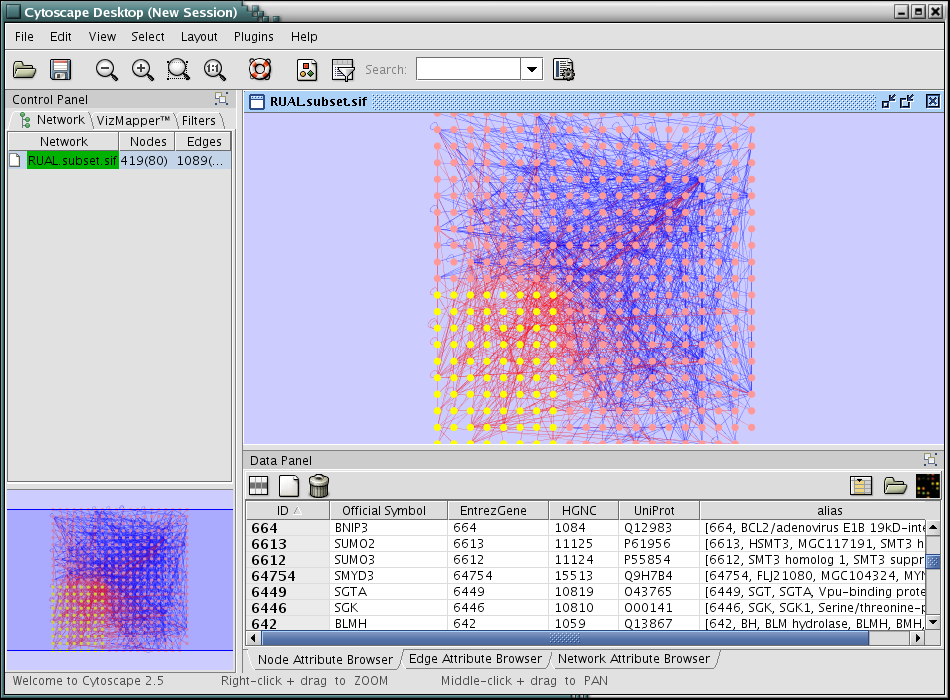
Task: Switch to Edge Attribute Browser tab
Action: tap(475, 659)
